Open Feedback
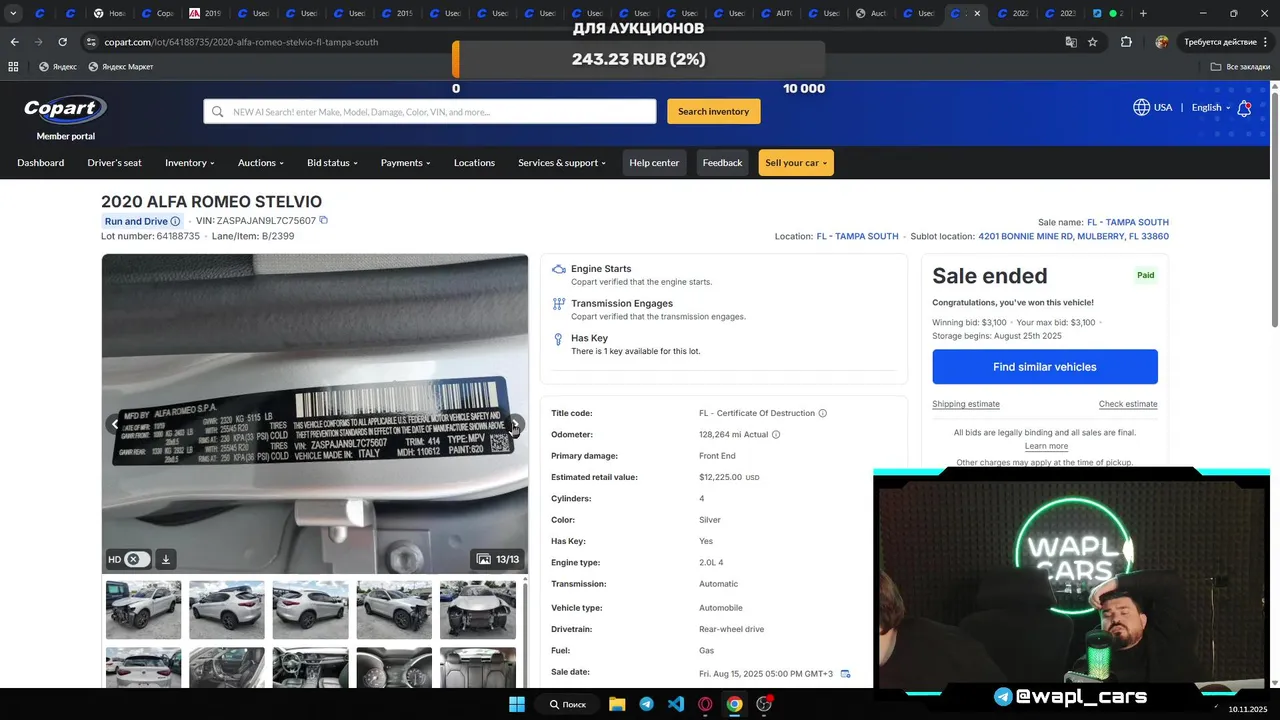Screen dimensions: 1280x720 click(722, 163)
